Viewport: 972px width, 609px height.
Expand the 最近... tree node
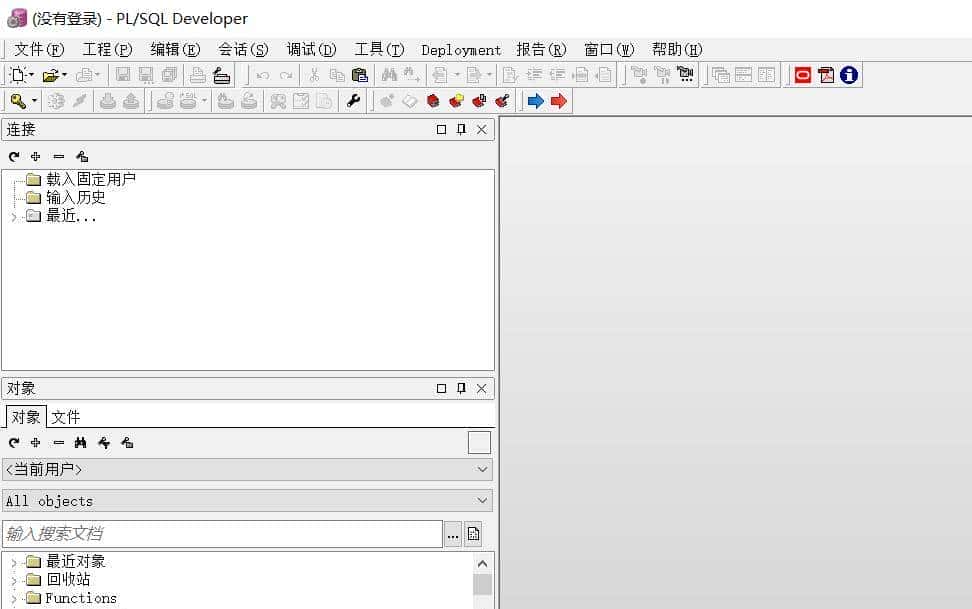pyautogui.click(x=14, y=215)
